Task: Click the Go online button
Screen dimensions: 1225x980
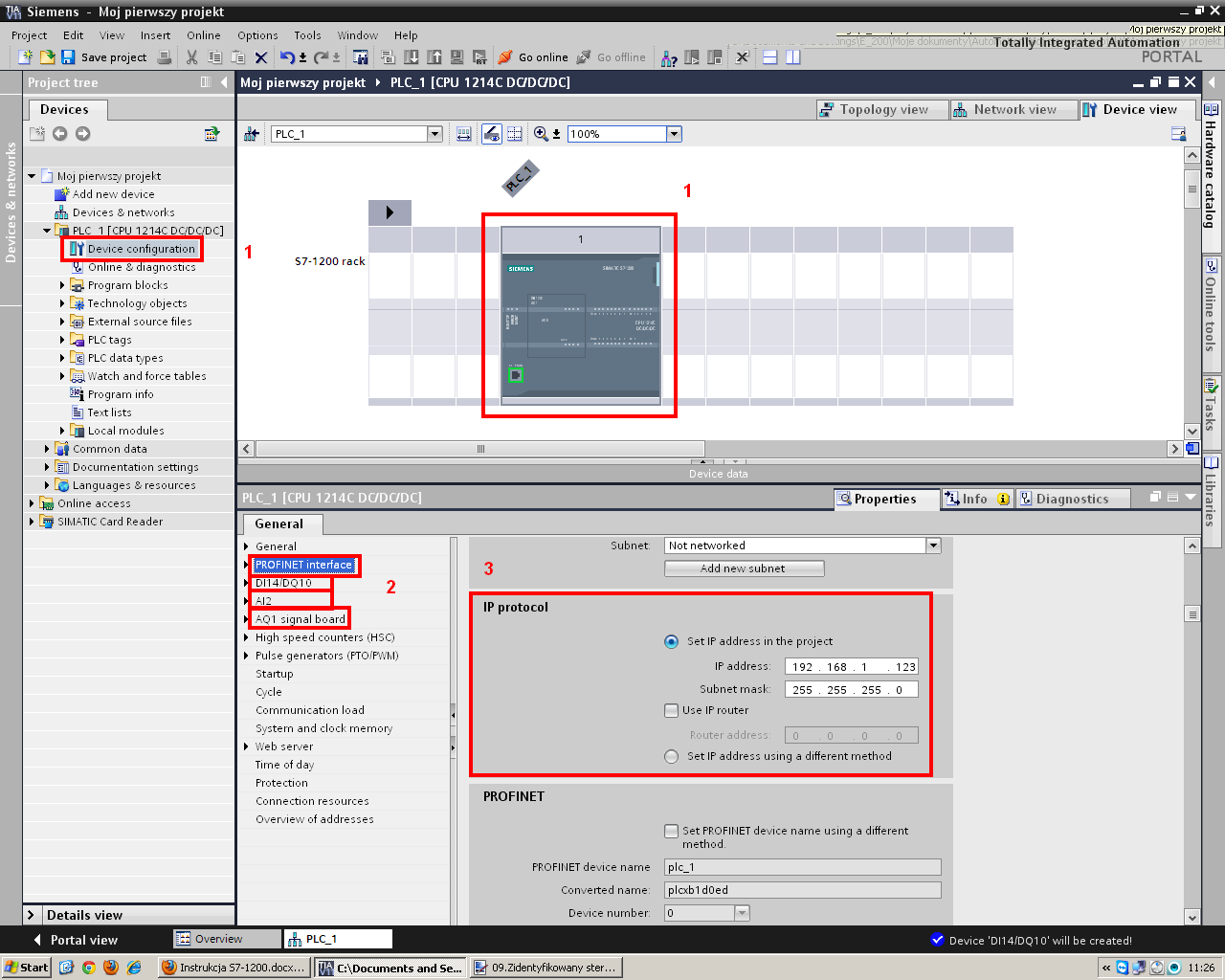Action: pyautogui.click(x=532, y=57)
